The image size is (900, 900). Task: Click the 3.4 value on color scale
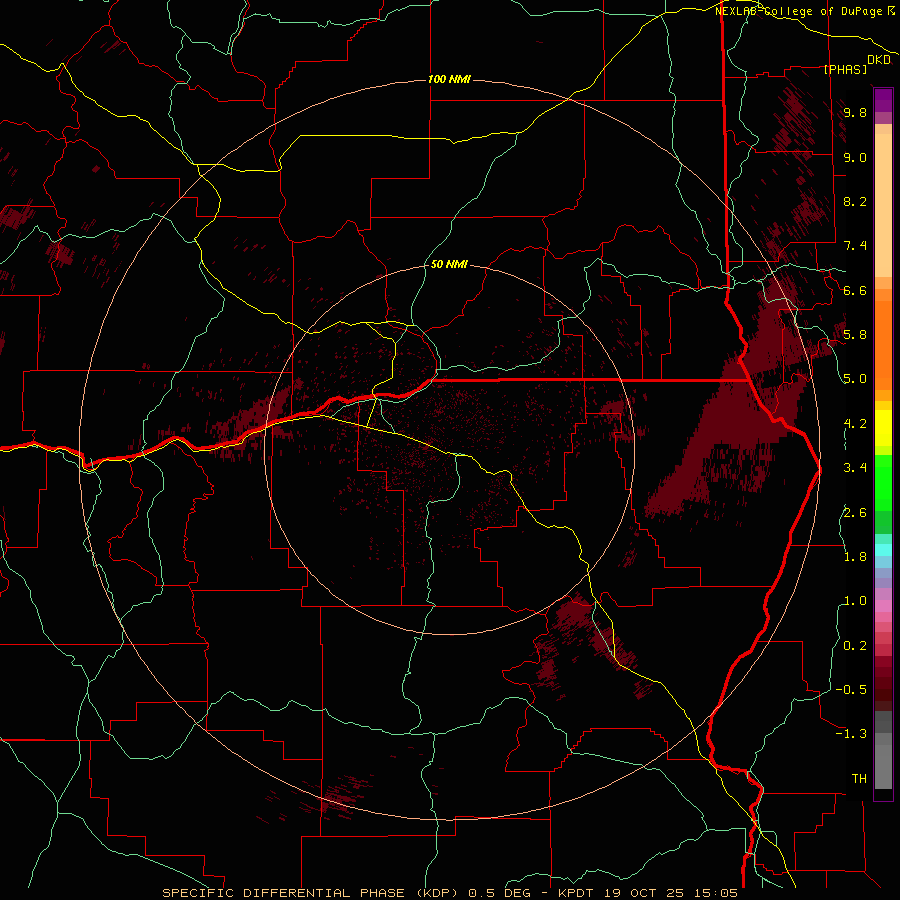tap(855, 467)
